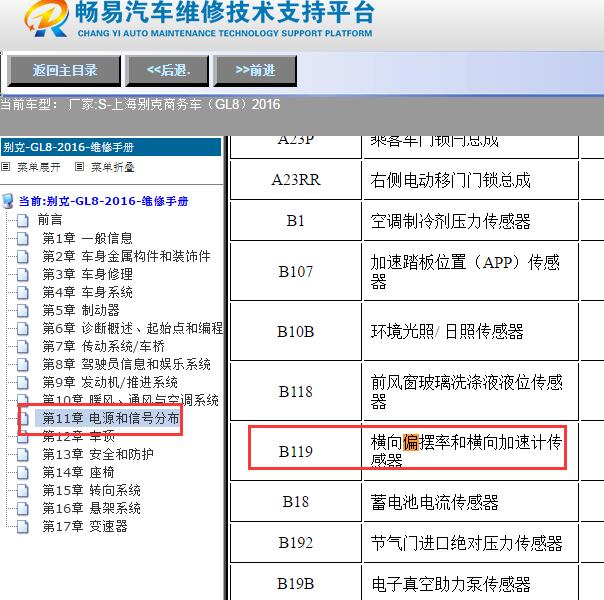Open 第2章 车身金属构件和装饰件
Viewport: 604px width, 600px height.
click(126, 256)
